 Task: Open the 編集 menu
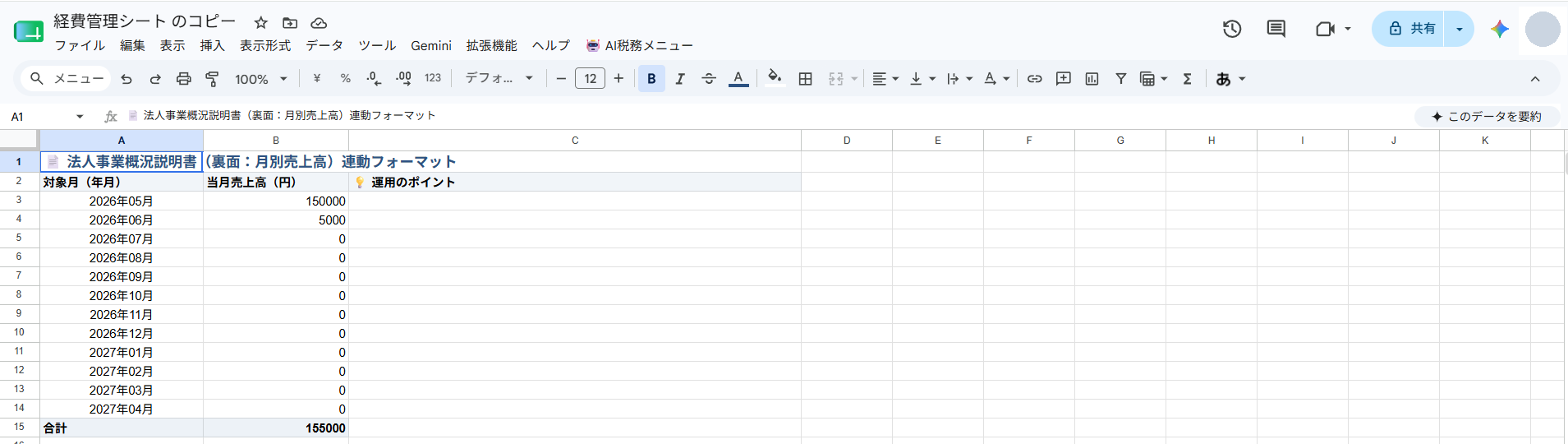(132, 46)
